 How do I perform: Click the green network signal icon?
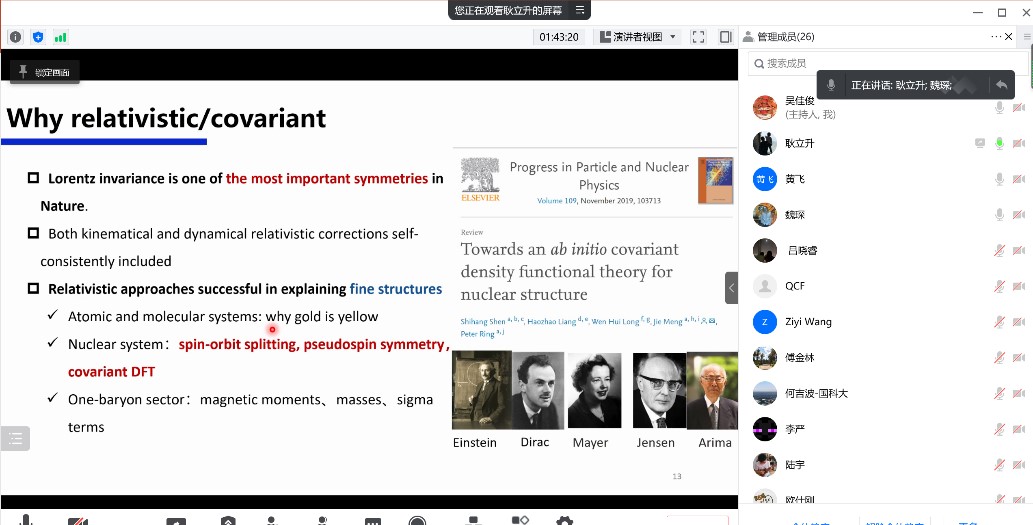(x=61, y=37)
